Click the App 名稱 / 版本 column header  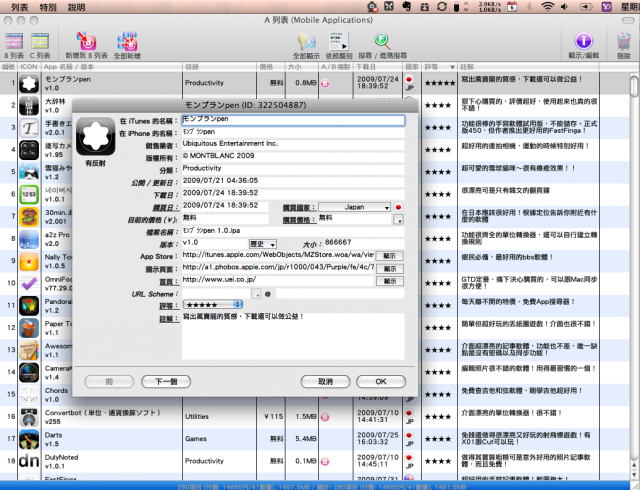point(111,67)
